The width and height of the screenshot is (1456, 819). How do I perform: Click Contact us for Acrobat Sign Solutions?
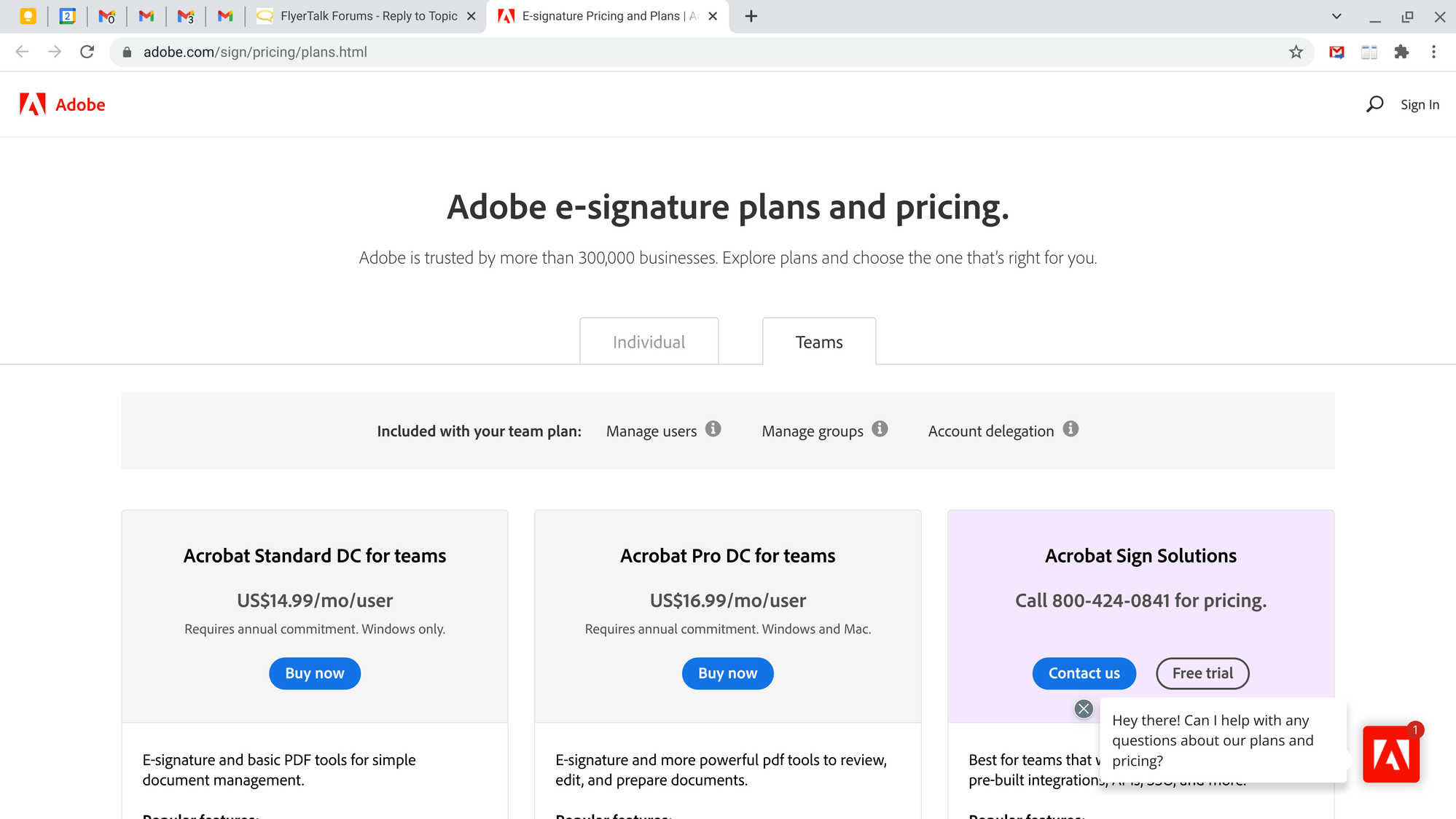[x=1084, y=673]
